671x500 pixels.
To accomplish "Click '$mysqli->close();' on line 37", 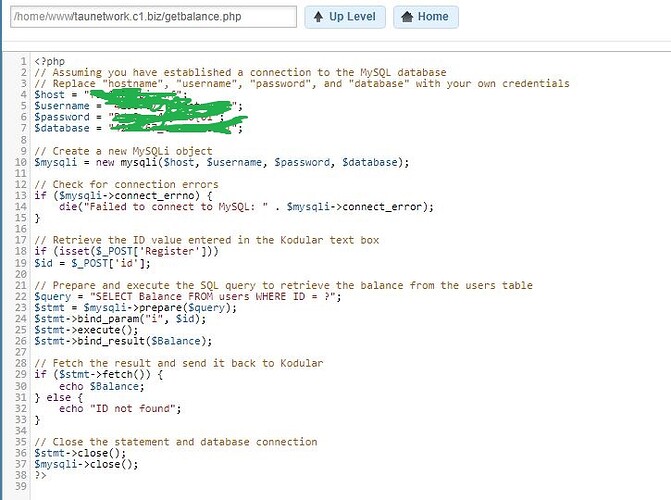I will pyautogui.click(x=86, y=464).
